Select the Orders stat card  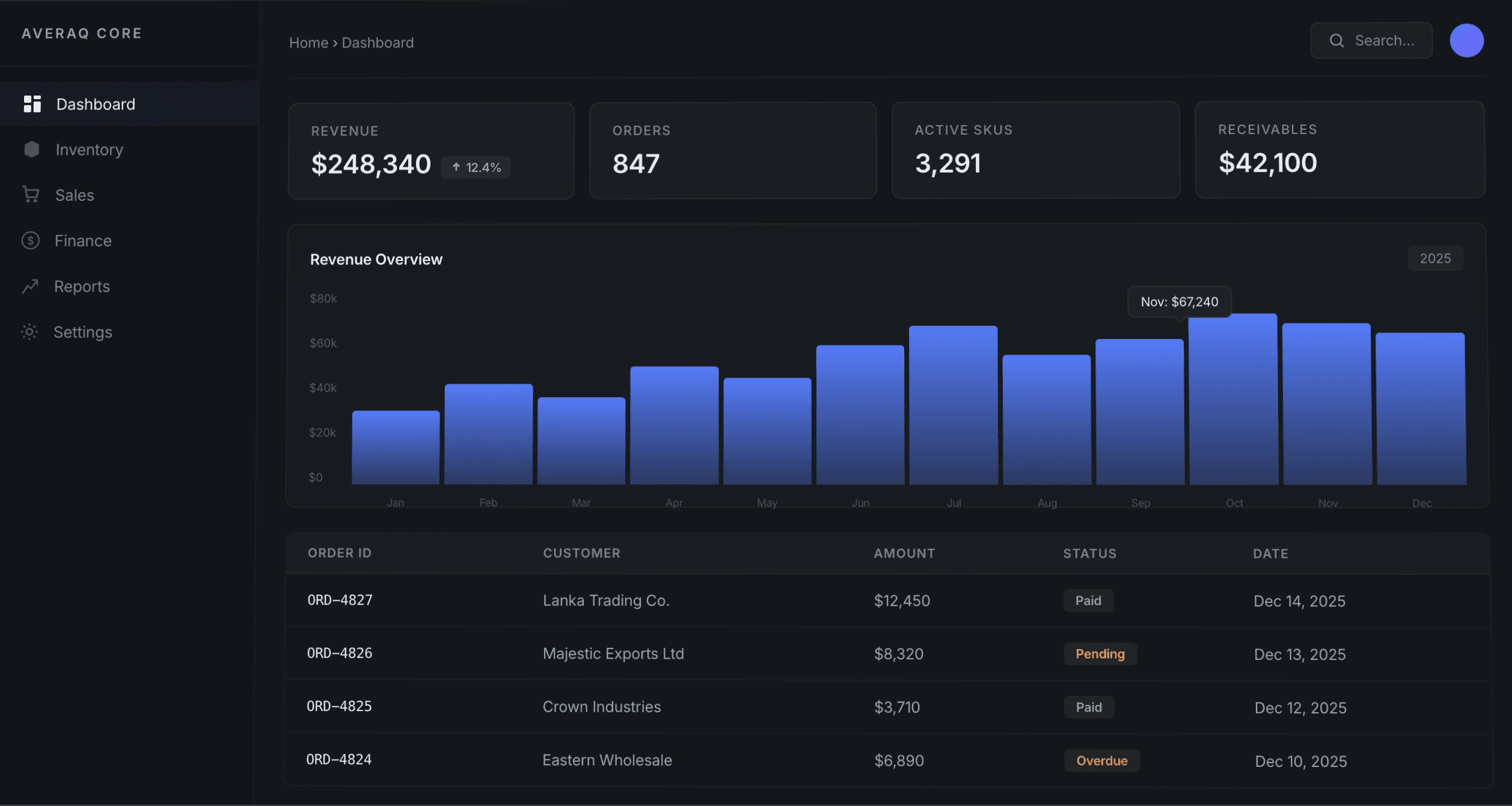(x=733, y=150)
